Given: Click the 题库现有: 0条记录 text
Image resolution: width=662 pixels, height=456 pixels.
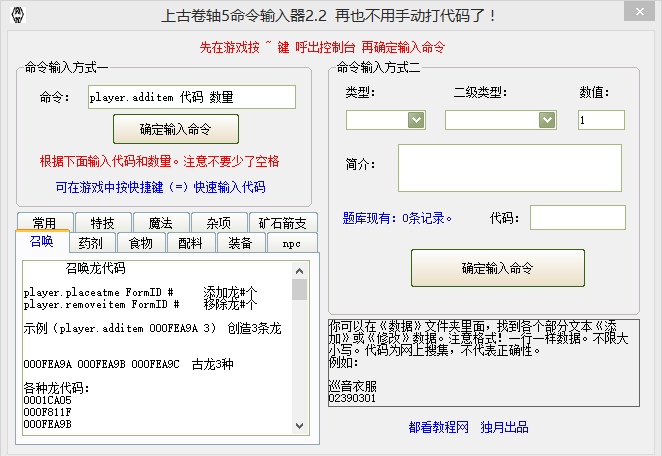Looking at the screenshot, I should [397, 218].
